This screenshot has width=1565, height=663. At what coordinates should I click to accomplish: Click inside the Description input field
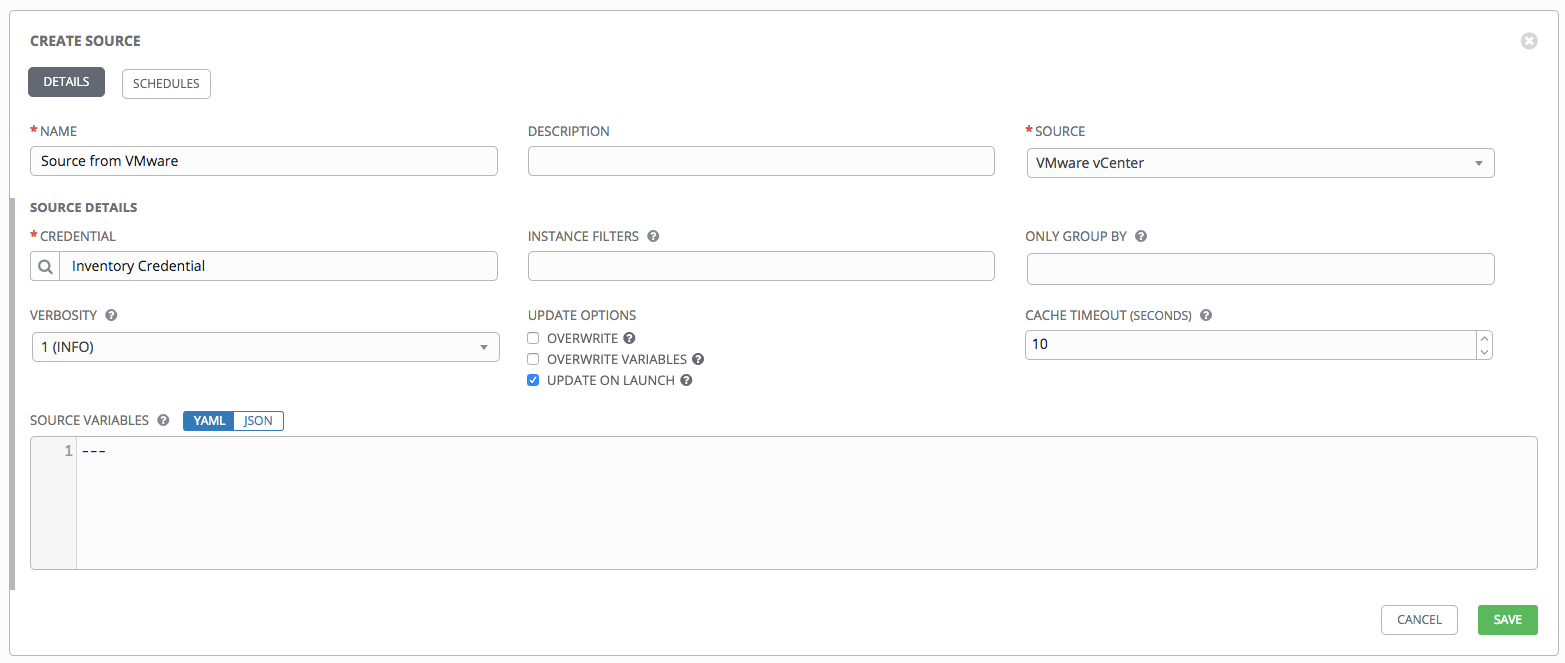760,161
